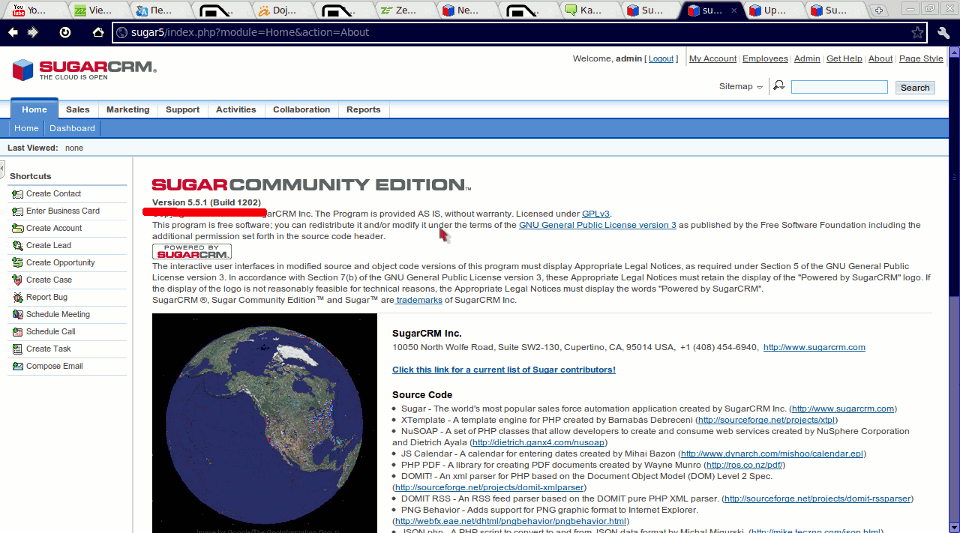Click the Schedule Meeting calendar icon
Image resolution: width=960 pixels, height=533 pixels.
click(x=18, y=315)
